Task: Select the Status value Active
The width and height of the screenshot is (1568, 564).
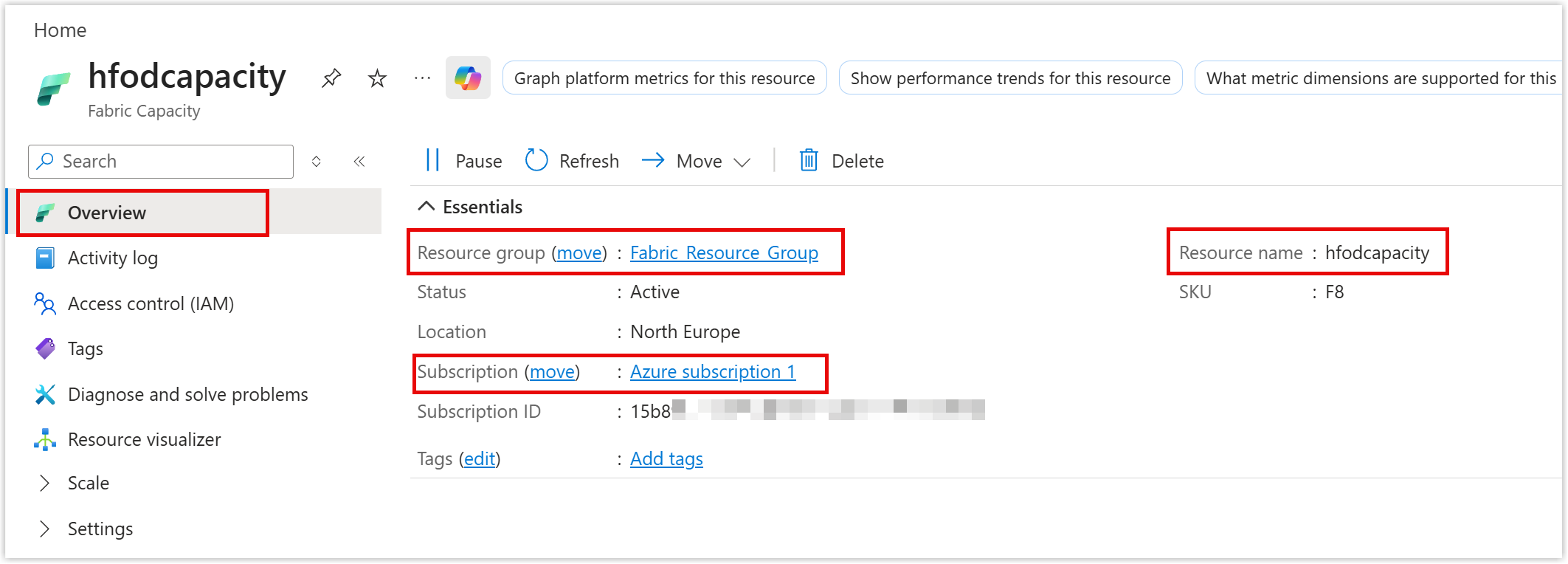Action: point(655,292)
